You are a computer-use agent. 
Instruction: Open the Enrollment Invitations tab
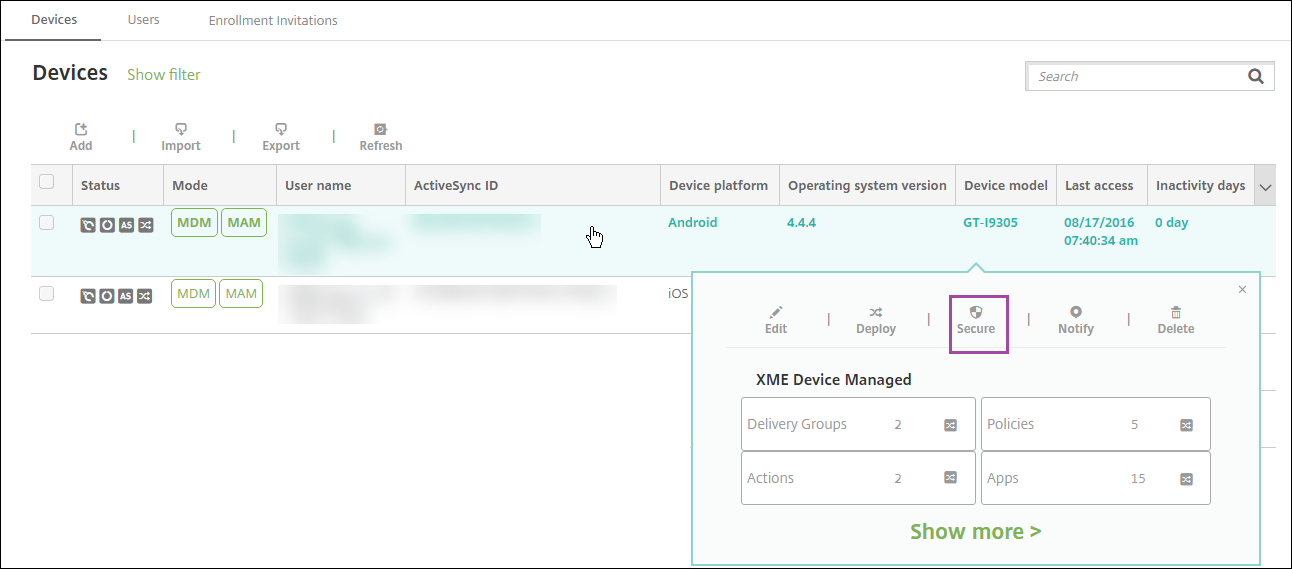273,20
